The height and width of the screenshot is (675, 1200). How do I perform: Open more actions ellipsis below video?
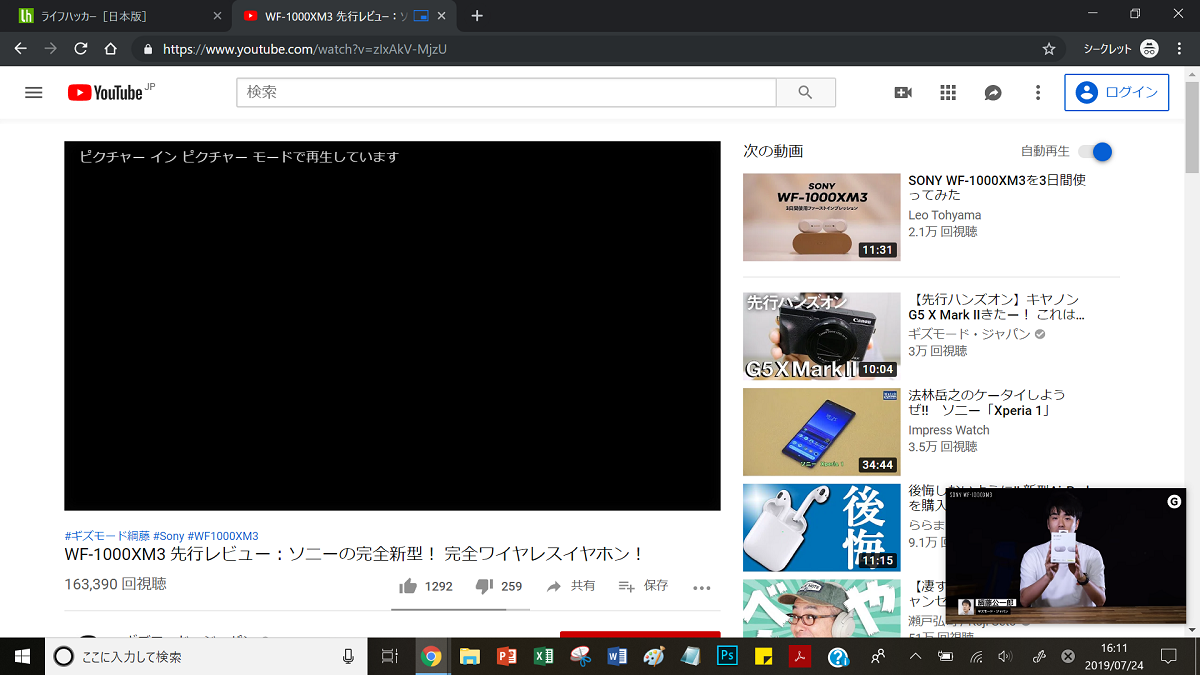tap(702, 587)
